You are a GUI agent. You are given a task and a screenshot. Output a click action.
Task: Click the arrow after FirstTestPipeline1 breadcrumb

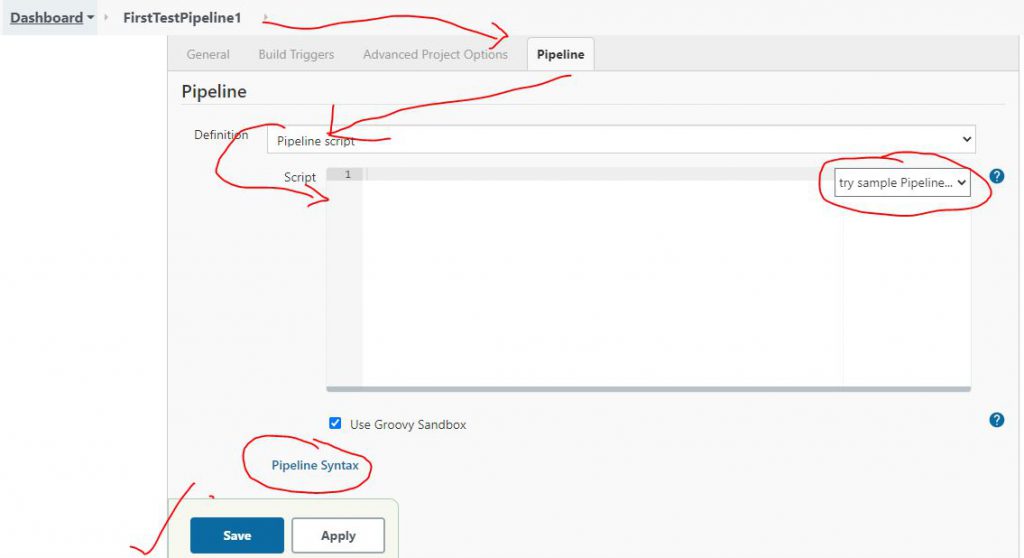pyautogui.click(x=265, y=18)
